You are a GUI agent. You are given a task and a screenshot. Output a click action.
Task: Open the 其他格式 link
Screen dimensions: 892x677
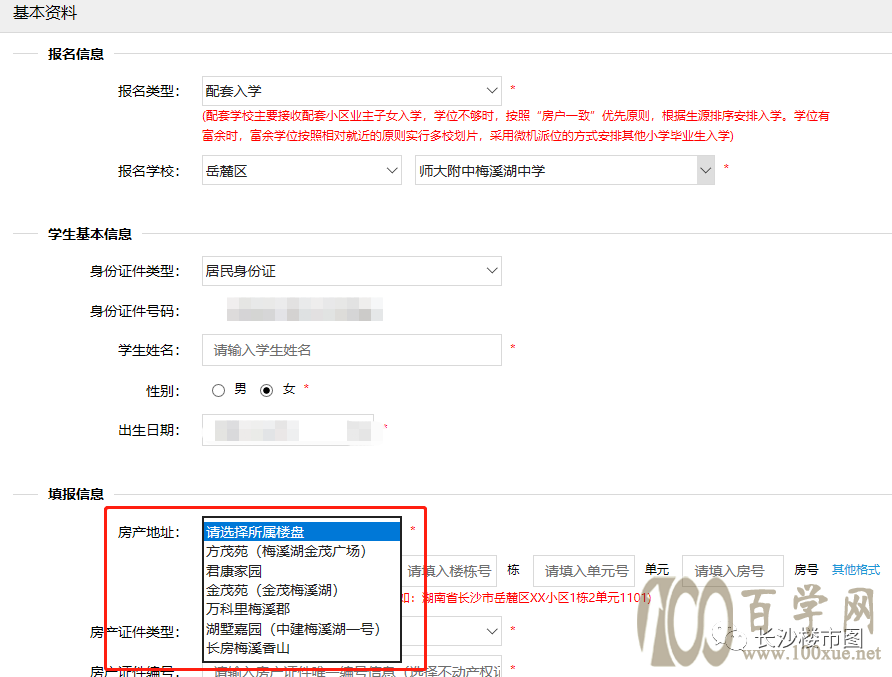tap(856, 569)
